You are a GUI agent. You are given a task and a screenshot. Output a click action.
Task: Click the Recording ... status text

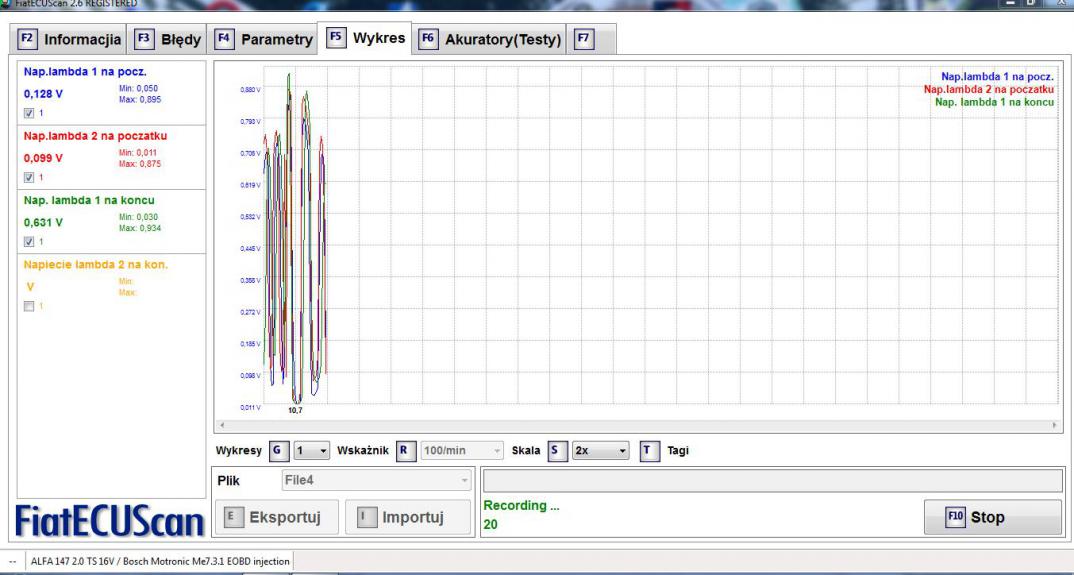pyautogui.click(x=521, y=506)
